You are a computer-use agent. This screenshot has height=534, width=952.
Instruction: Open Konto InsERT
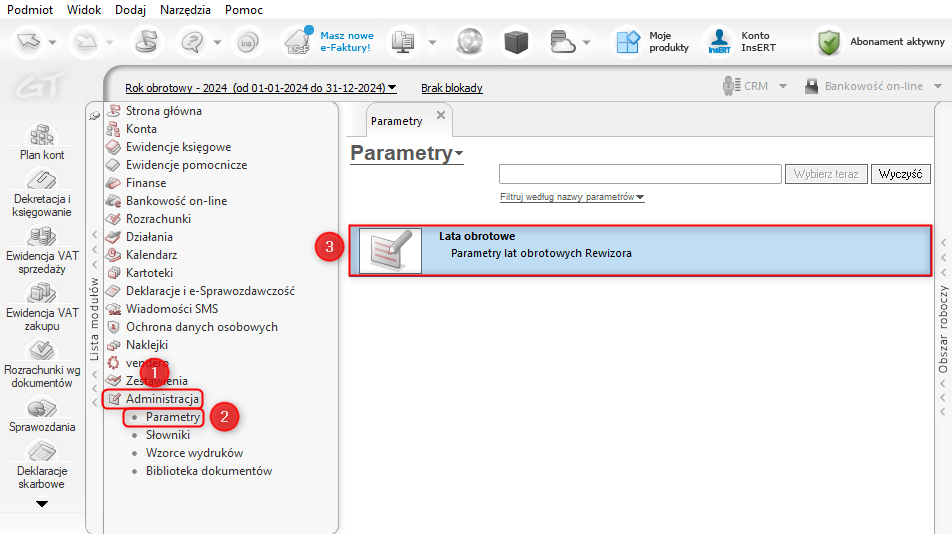pos(742,41)
